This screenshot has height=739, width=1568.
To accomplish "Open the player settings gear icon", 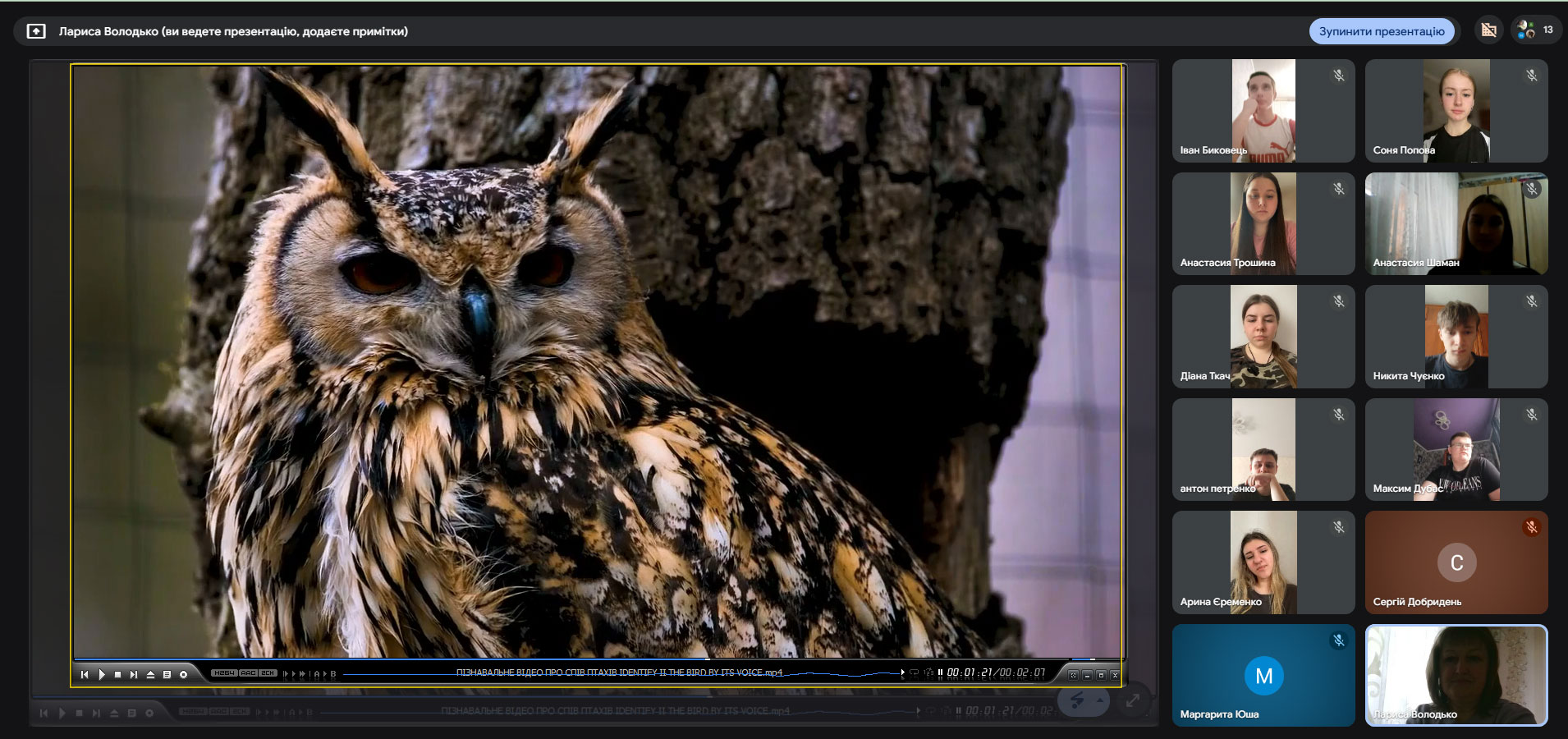I will pyautogui.click(x=184, y=674).
